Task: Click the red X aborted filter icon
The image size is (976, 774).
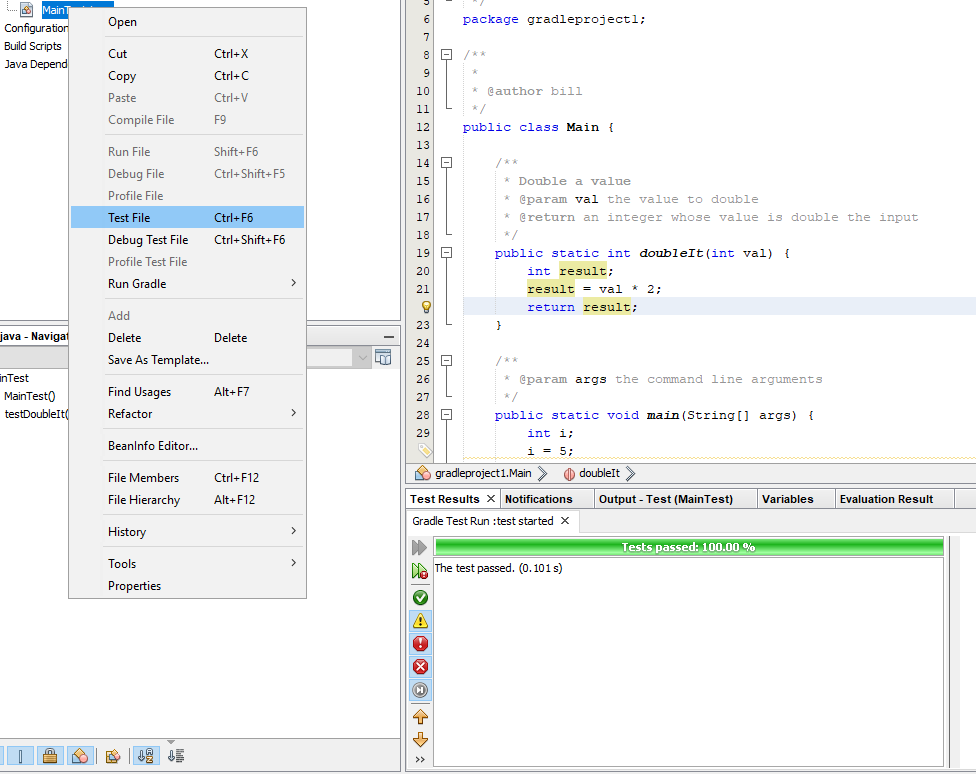Action: click(x=420, y=666)
